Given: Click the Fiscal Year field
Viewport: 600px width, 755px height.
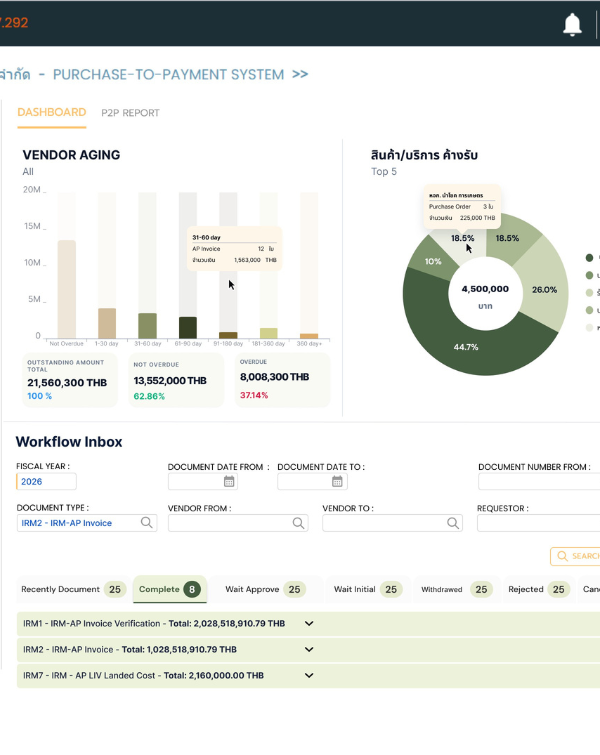Looking at the screenshot, I should [46, 482].
